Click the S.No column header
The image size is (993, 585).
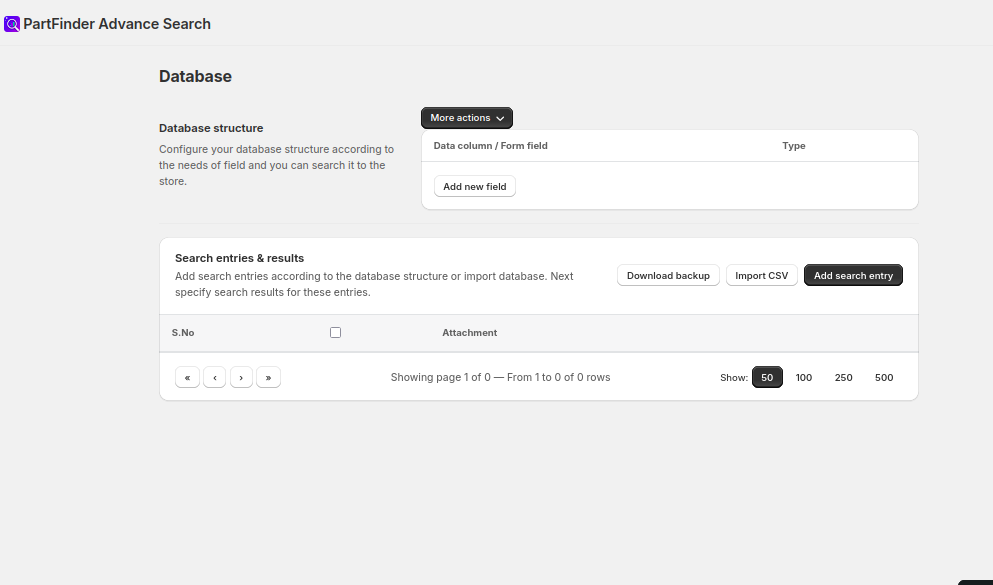[x=183, y=333]
